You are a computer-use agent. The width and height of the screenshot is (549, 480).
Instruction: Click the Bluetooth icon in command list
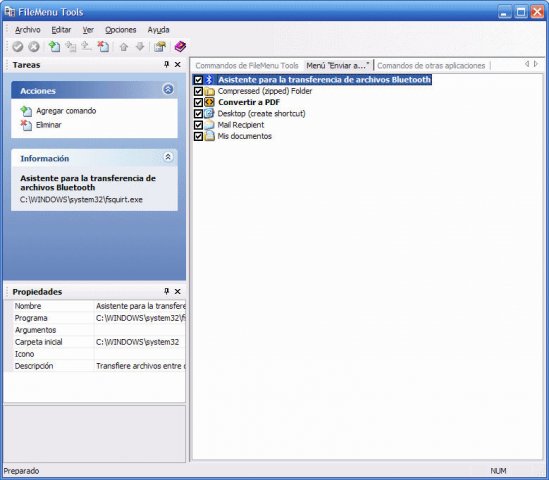[209, 79]
